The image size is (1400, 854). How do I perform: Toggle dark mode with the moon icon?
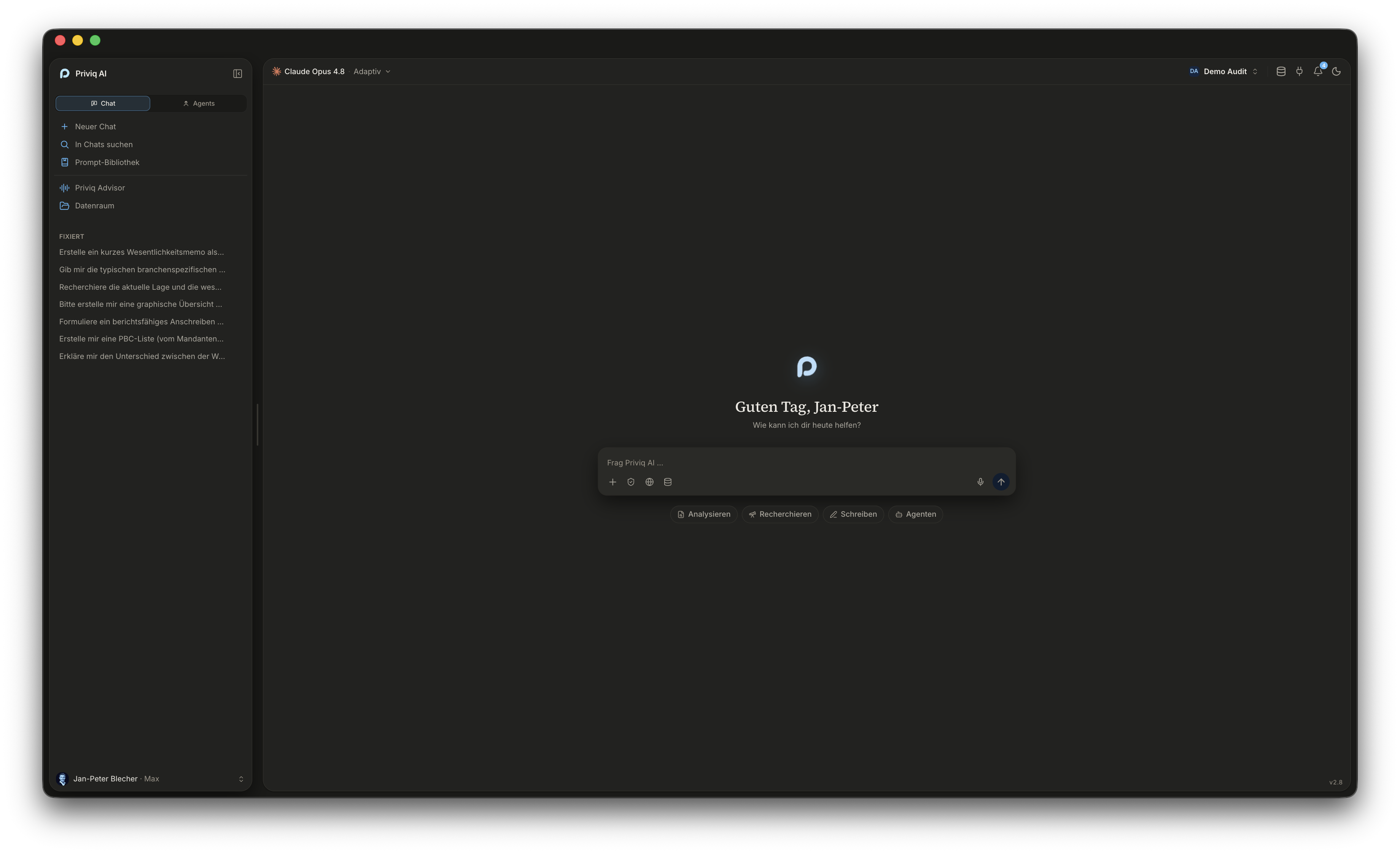[1336, 71]
